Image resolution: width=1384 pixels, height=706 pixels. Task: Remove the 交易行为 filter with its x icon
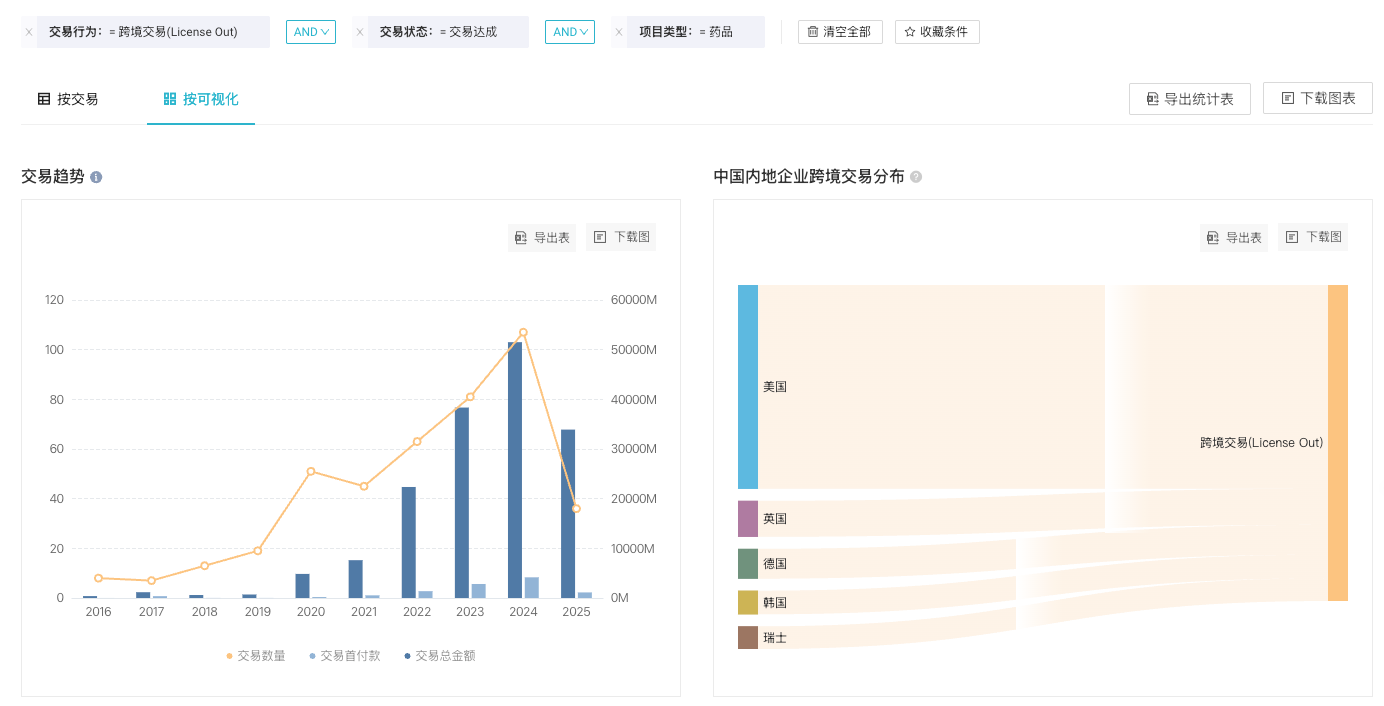[29, 32]
